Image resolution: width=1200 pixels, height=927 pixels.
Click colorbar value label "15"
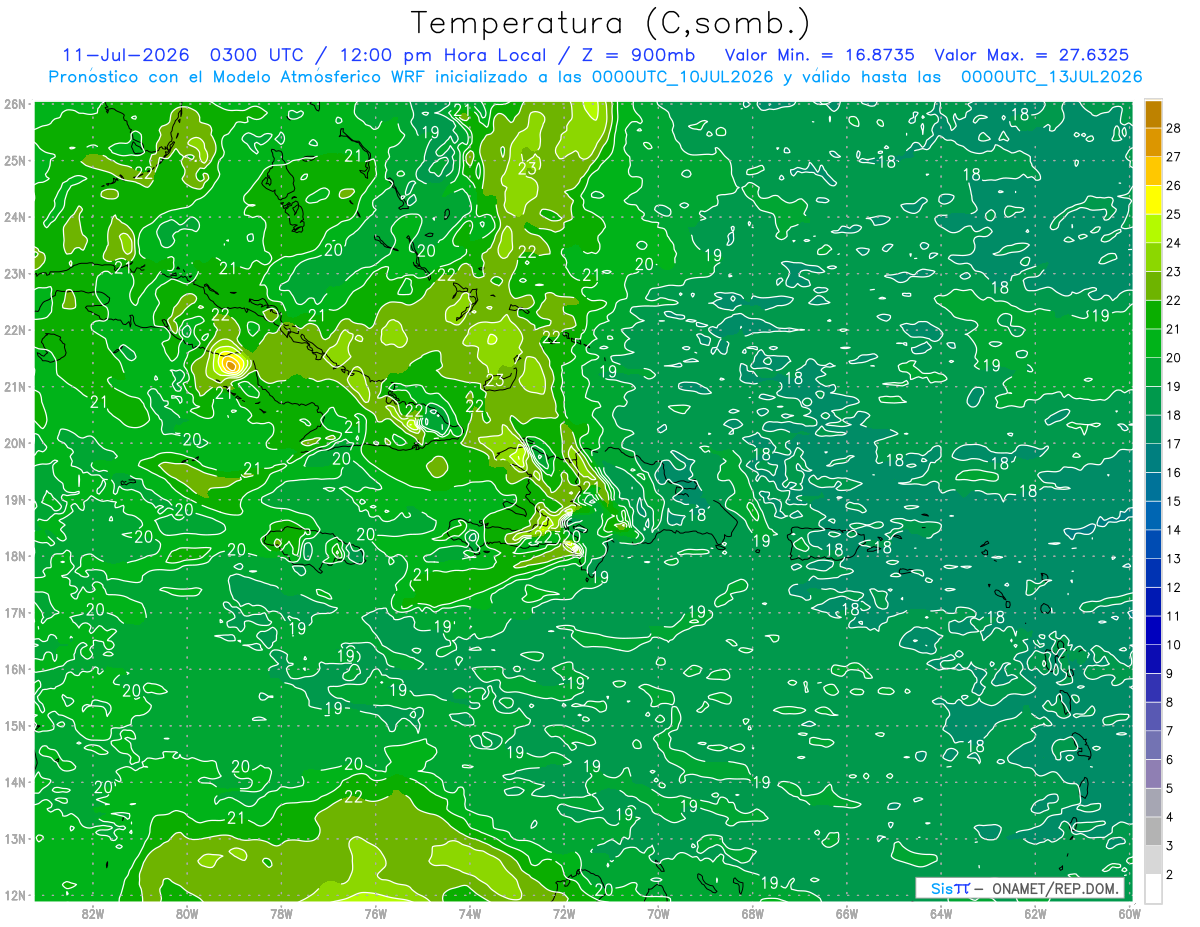click(1173, 501)
